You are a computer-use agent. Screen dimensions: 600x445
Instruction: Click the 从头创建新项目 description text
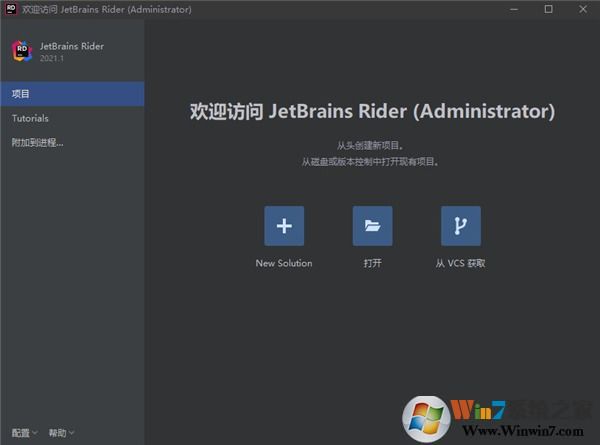(x=370, y=145)
